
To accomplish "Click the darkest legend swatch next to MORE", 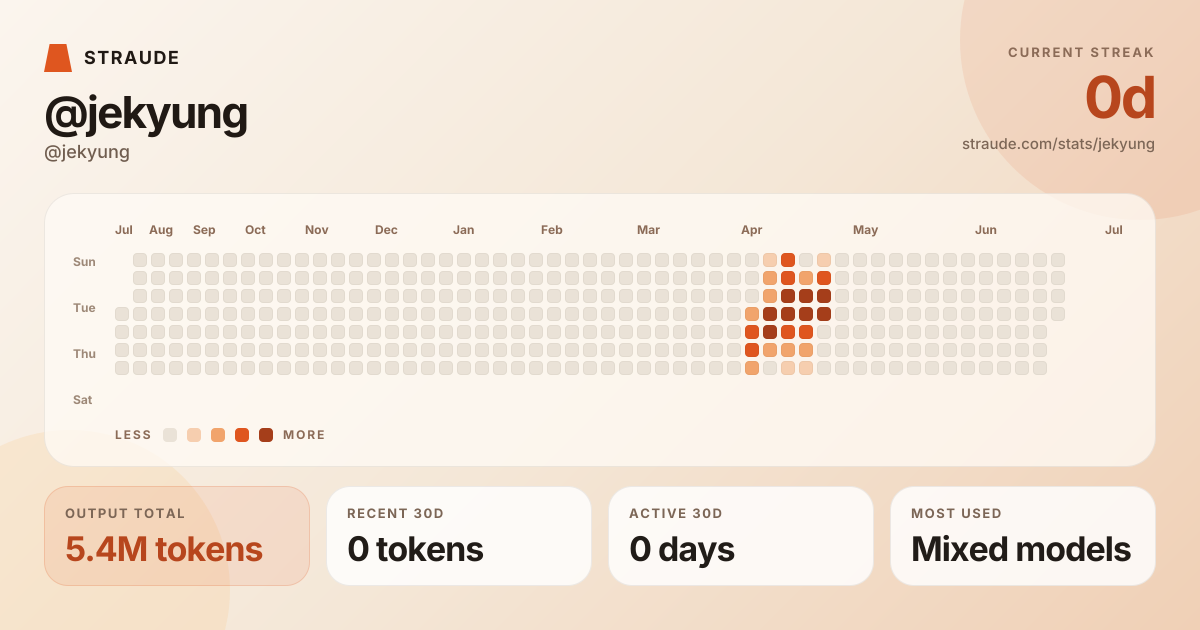I will tap(266, 435).
